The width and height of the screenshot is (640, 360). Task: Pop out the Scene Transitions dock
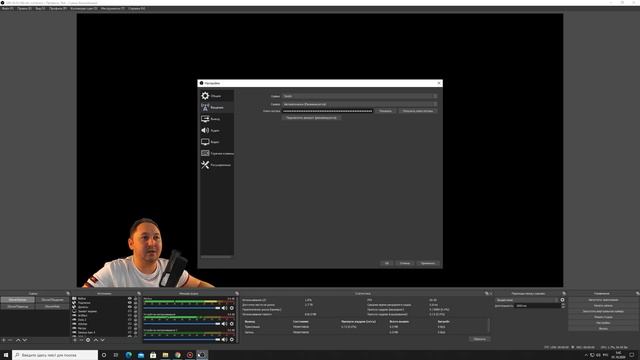564,293
